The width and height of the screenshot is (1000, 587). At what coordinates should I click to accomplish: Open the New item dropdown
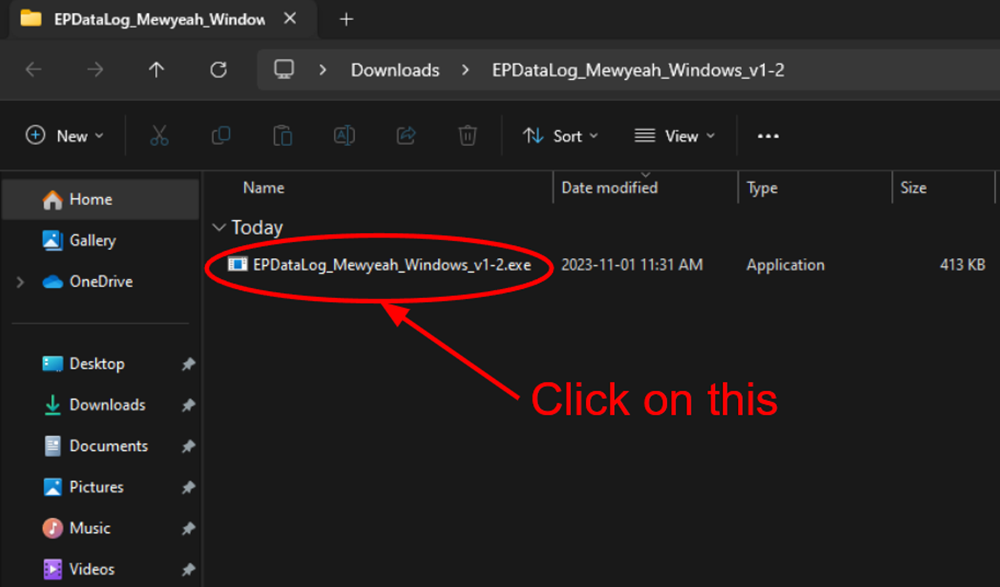[x=64, y=136]
